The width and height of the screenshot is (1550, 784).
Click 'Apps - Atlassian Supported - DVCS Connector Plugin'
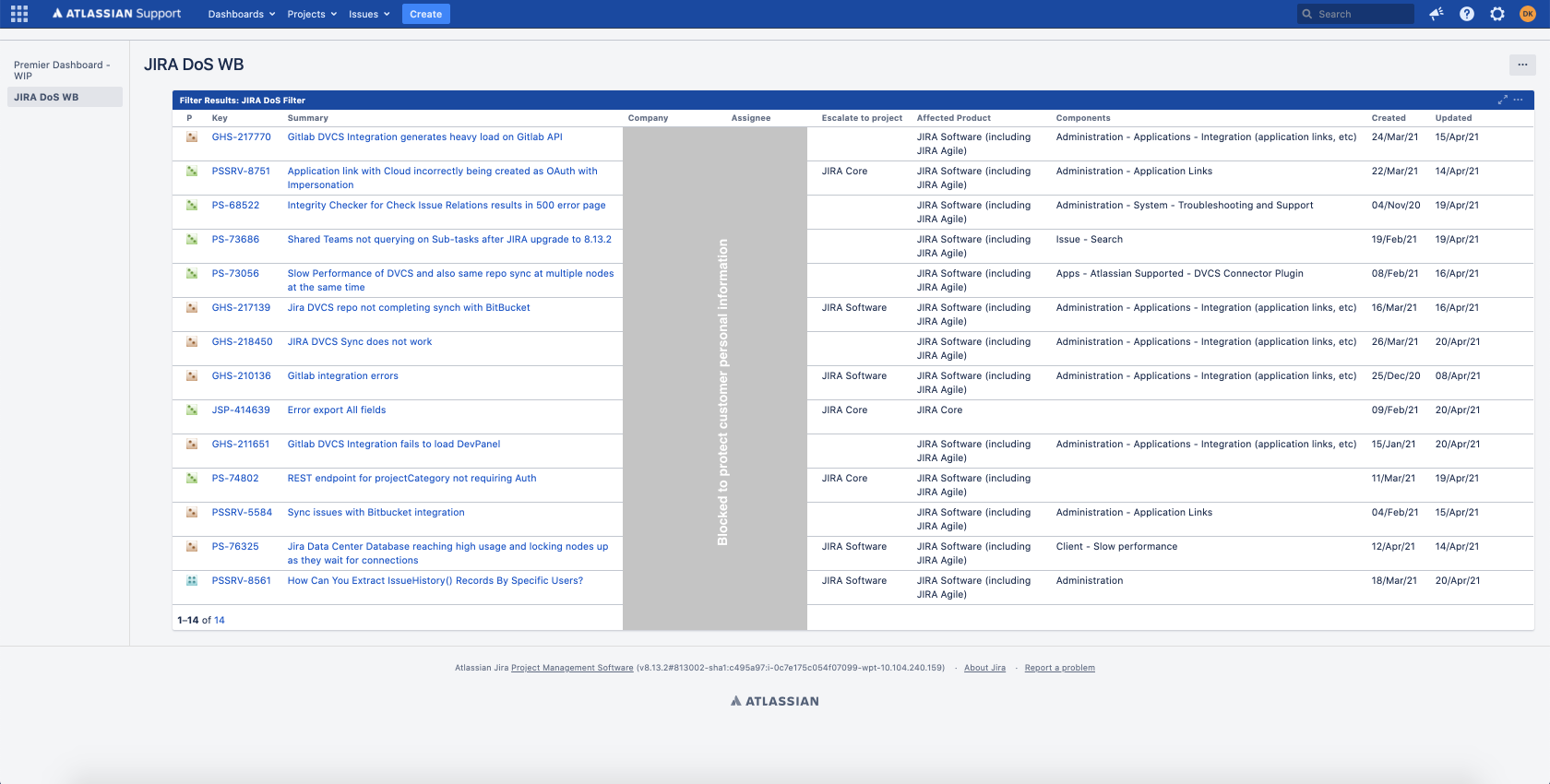pos(1180,273)
